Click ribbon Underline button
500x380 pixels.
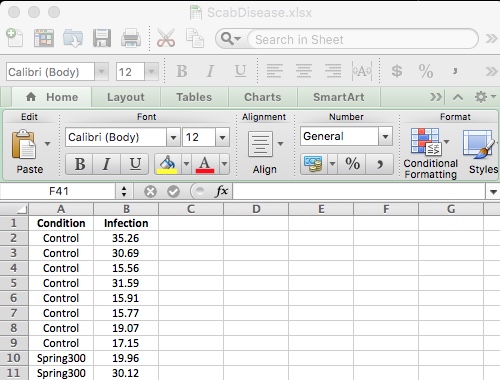(x=135, y=164)
